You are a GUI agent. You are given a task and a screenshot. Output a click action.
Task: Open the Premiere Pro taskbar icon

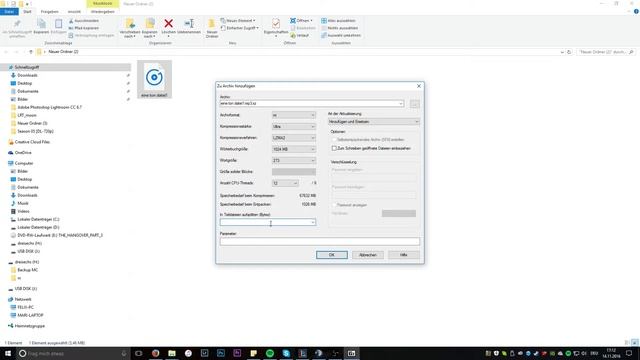click(237, 353)
